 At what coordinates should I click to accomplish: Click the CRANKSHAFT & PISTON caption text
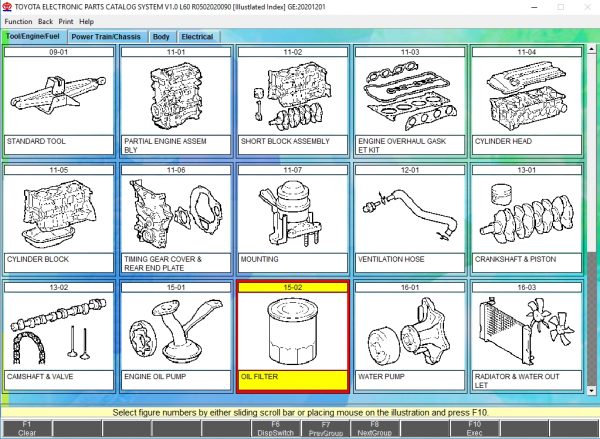(x=515, y=259)
